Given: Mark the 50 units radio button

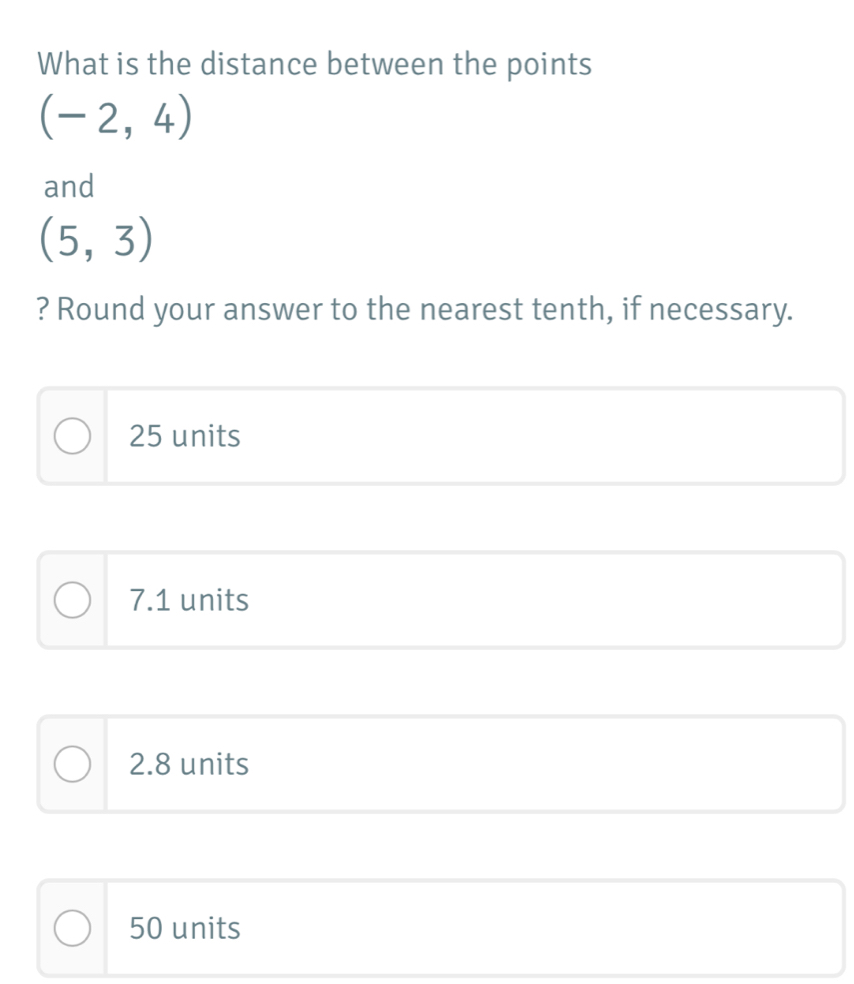Looking at the screenshot, I should click(x=71, y=929).
